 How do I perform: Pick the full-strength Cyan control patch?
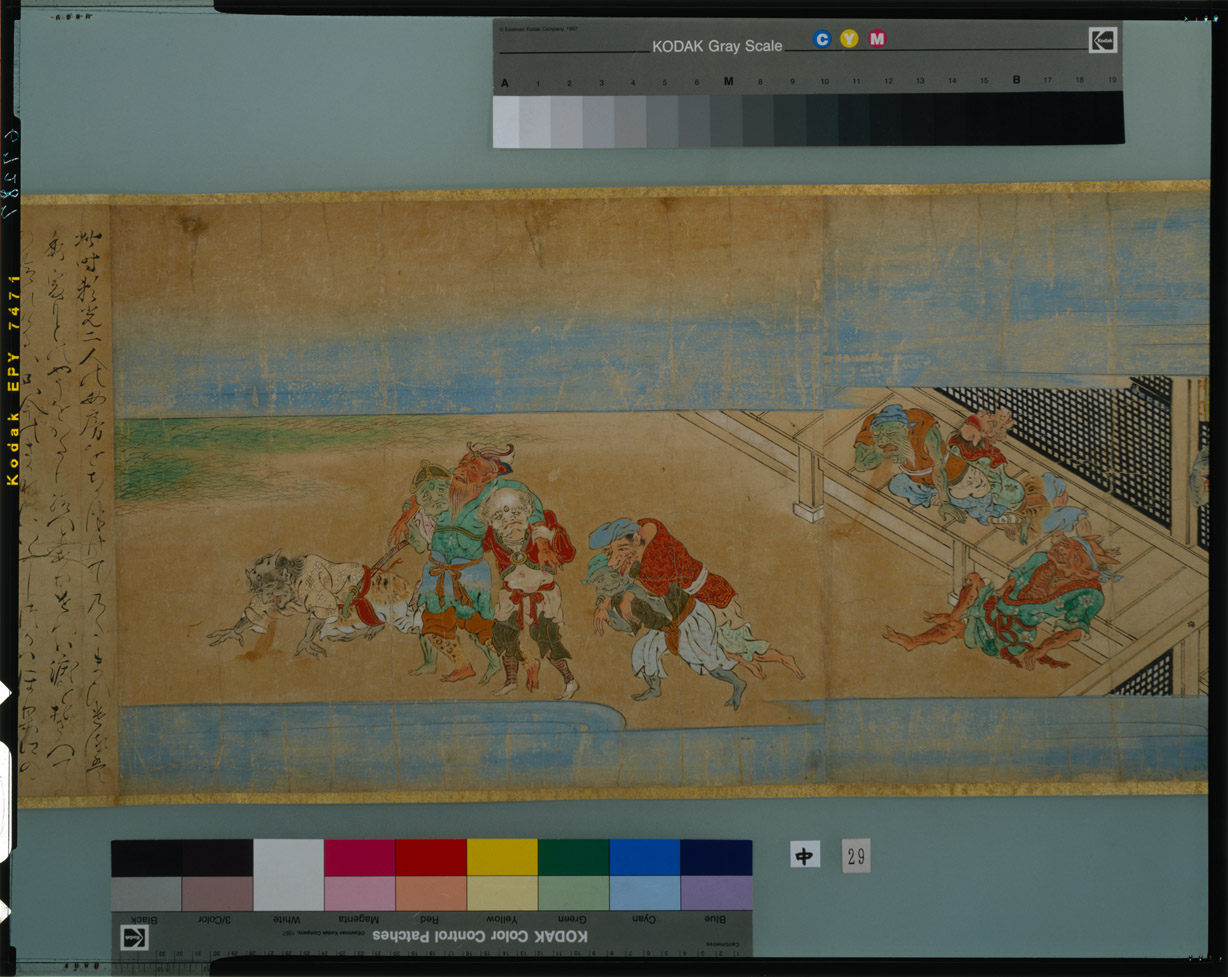pyautogui.click(x=645, y=858)
